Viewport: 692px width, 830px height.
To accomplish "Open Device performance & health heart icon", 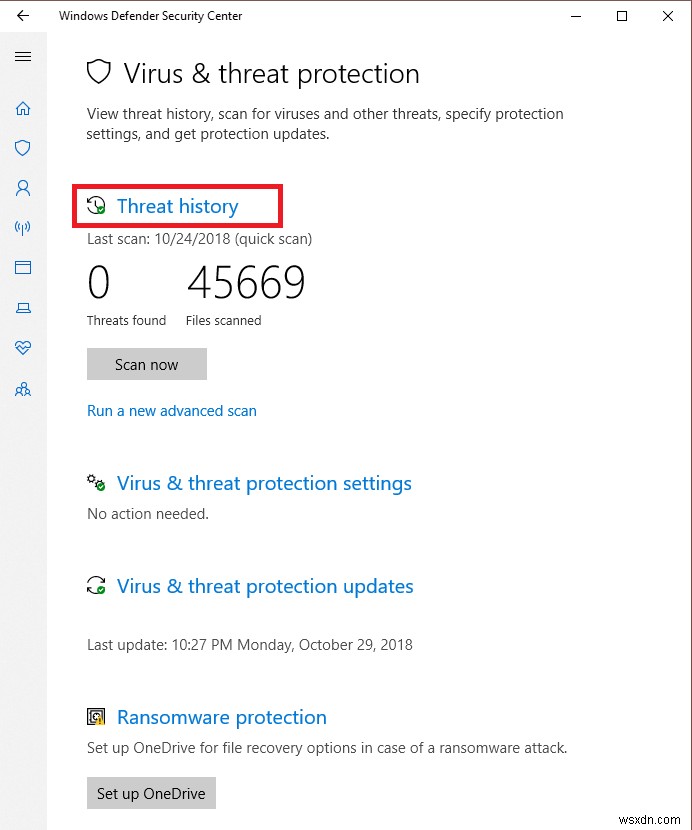I will 23,348.
